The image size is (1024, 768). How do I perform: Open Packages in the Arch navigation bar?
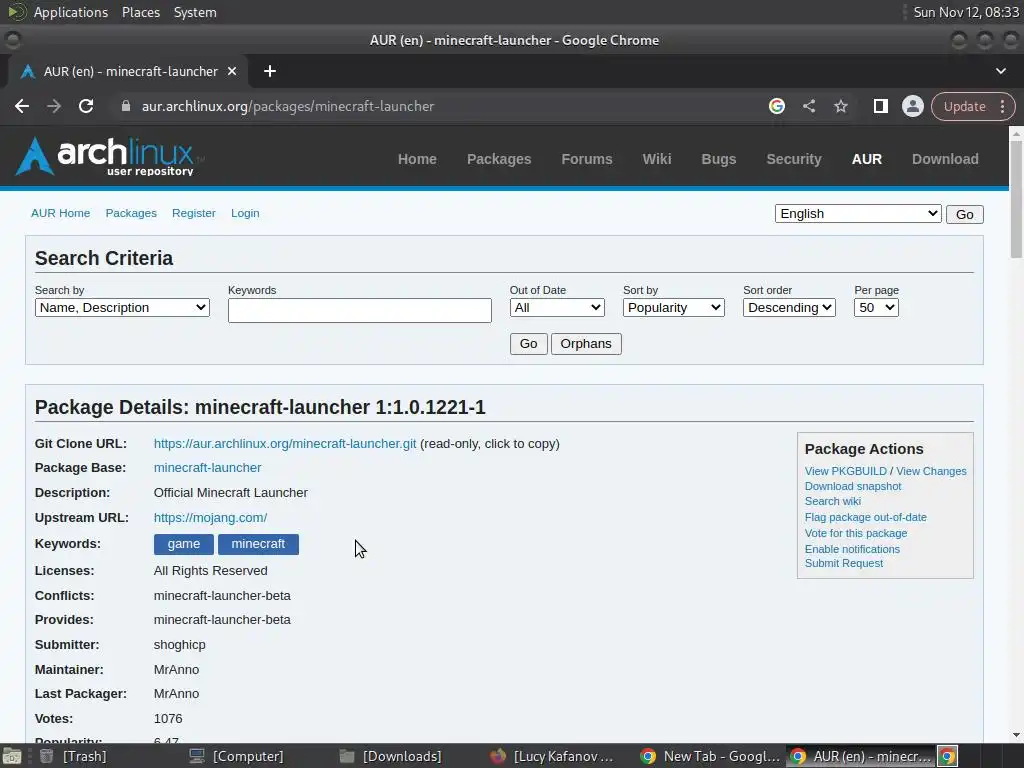(x=499, y=159)
